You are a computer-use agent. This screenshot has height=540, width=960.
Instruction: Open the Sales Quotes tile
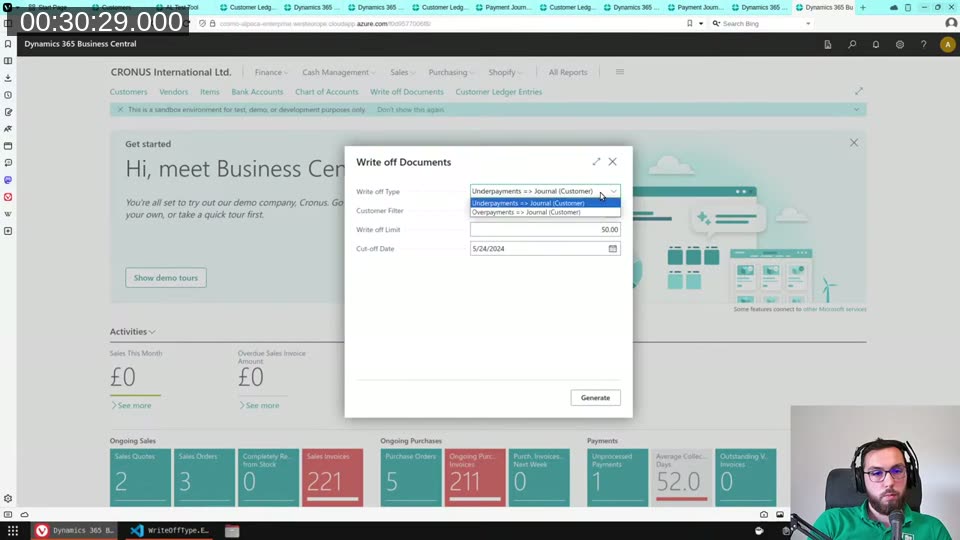pyautogui.click(x=140, y=478)
